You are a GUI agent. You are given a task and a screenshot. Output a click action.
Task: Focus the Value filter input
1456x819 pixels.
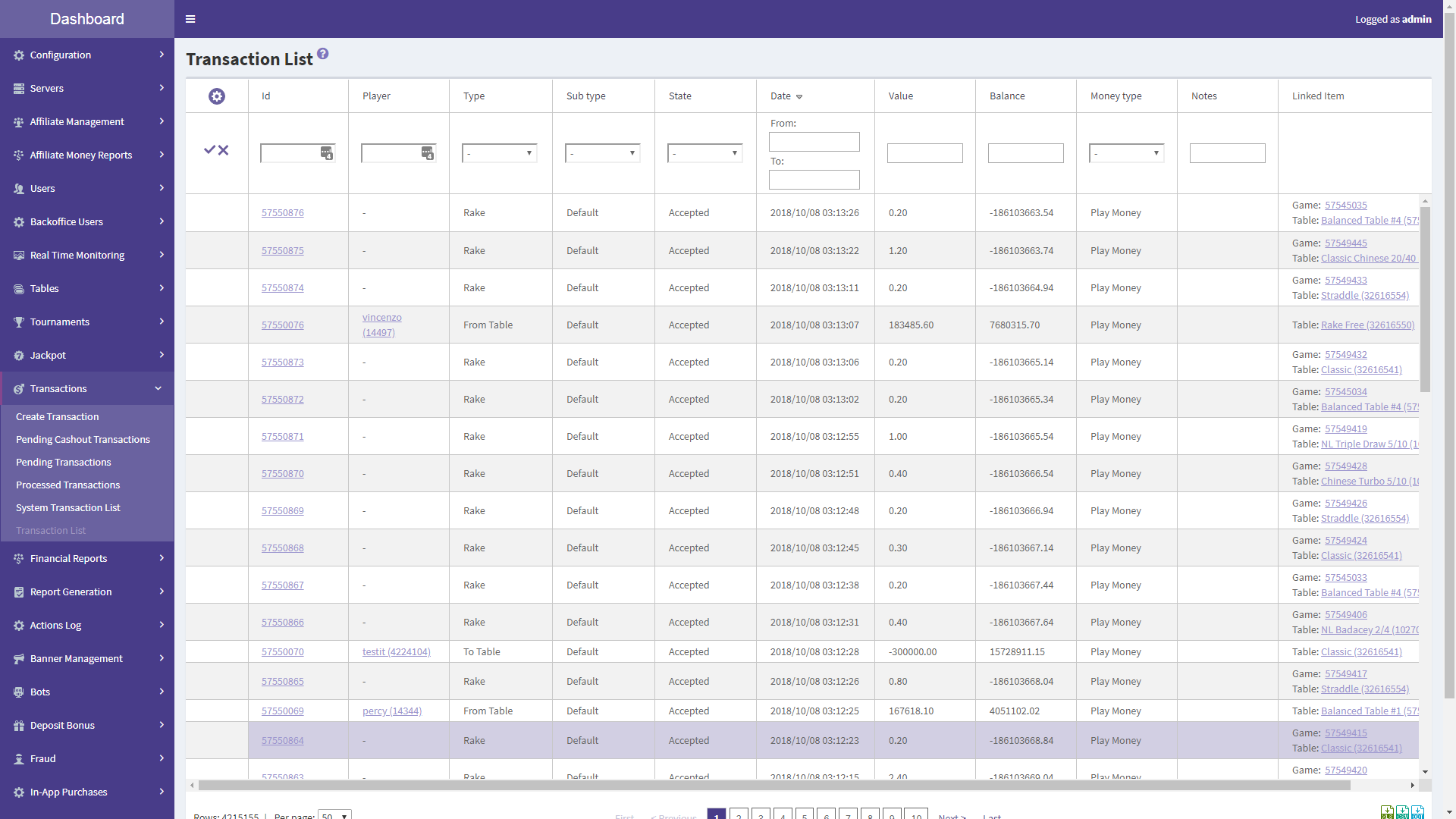pos(925,153)
